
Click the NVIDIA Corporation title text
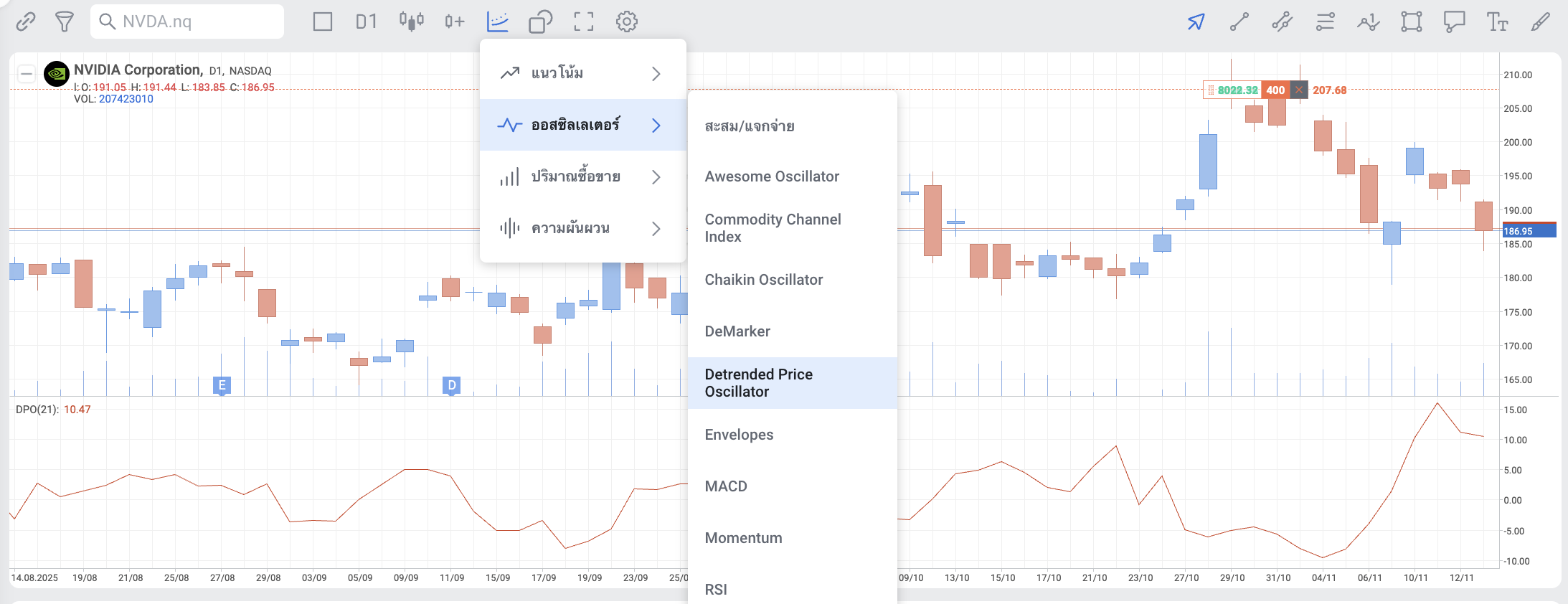click(x=138, y=70)
